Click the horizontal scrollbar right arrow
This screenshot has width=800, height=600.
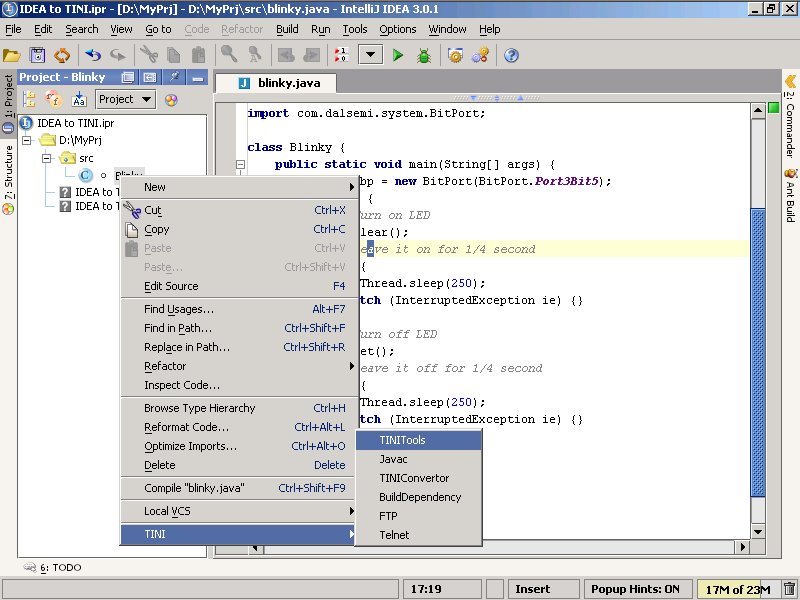point(743,547)
